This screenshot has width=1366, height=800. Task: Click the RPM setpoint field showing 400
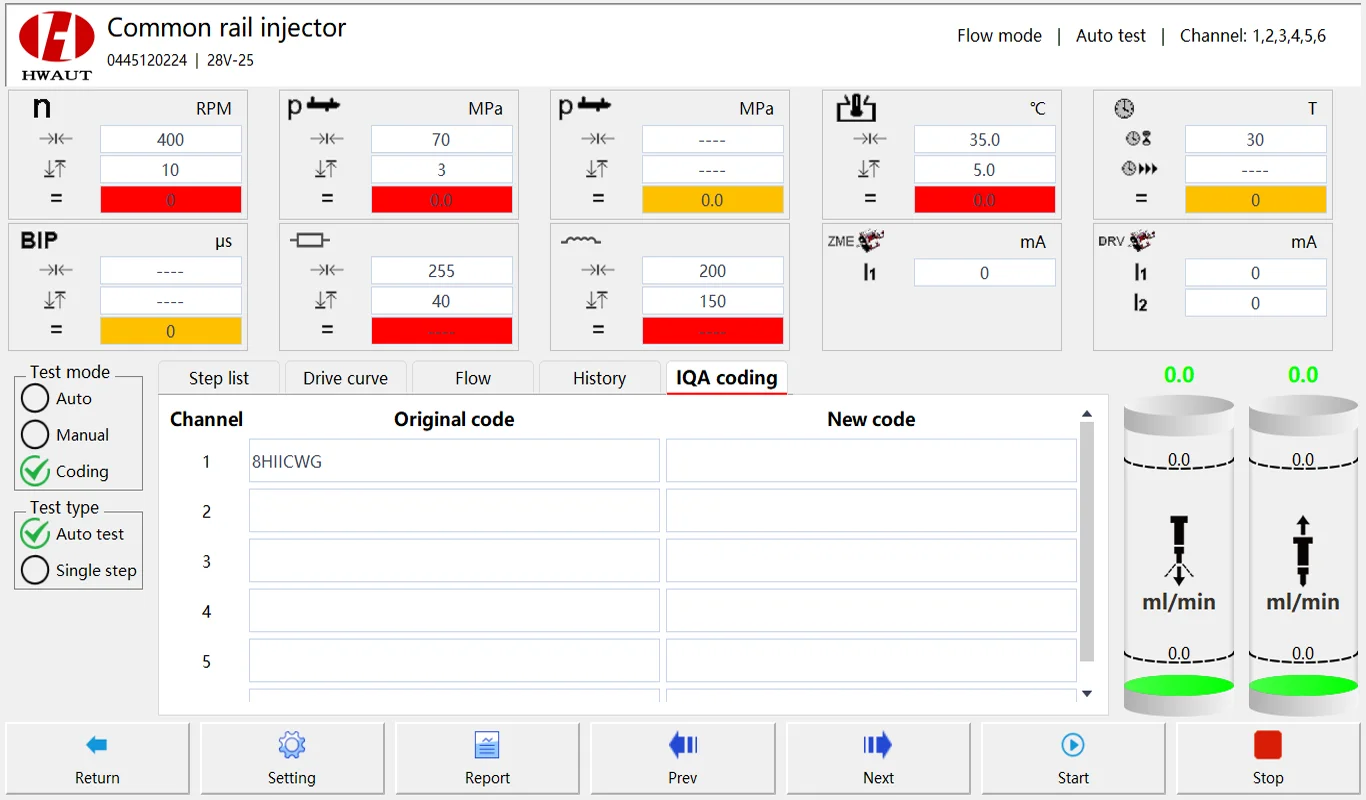pos(171,140)
